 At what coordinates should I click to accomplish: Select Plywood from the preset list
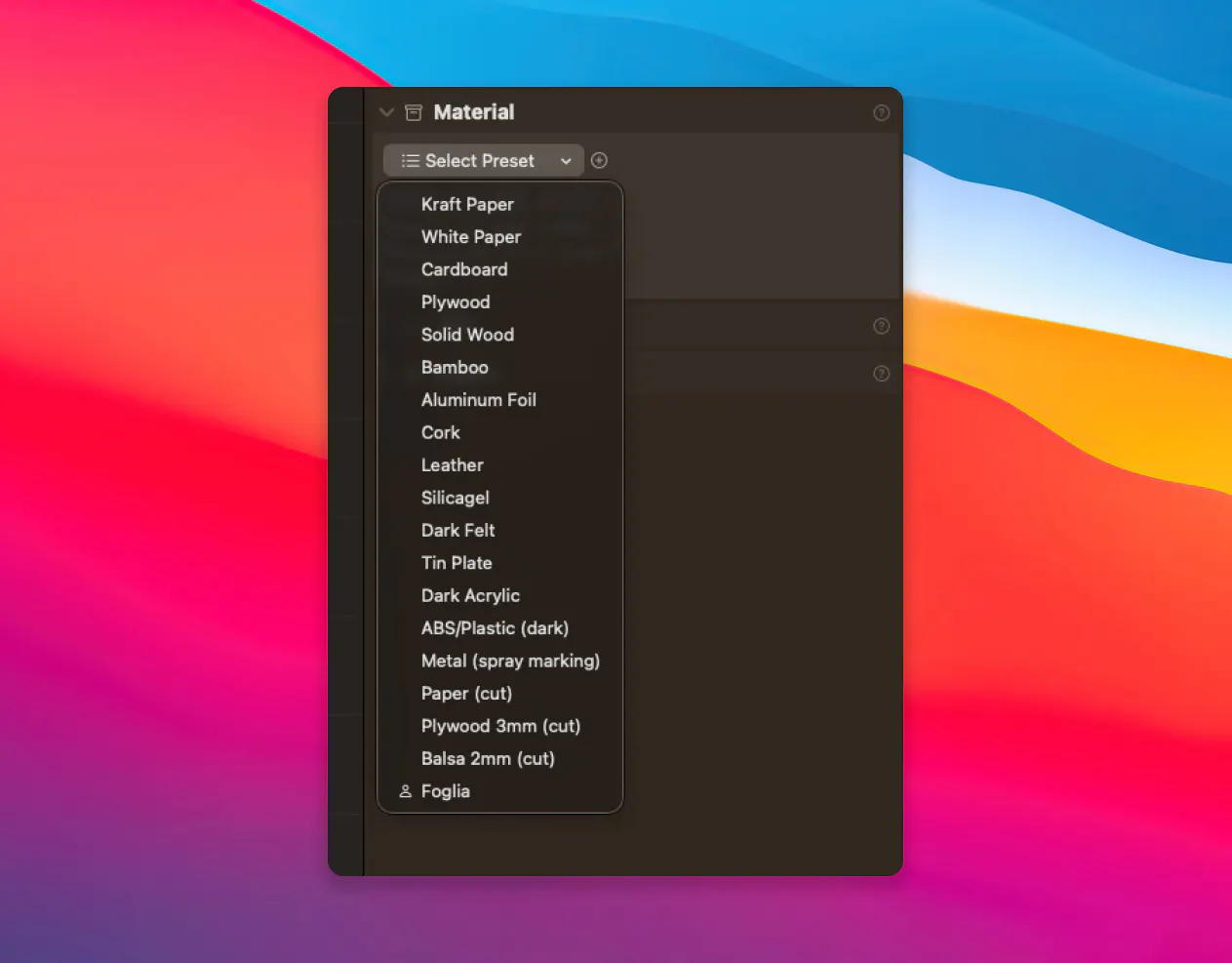pyautogui.click(x=499, y=302)
